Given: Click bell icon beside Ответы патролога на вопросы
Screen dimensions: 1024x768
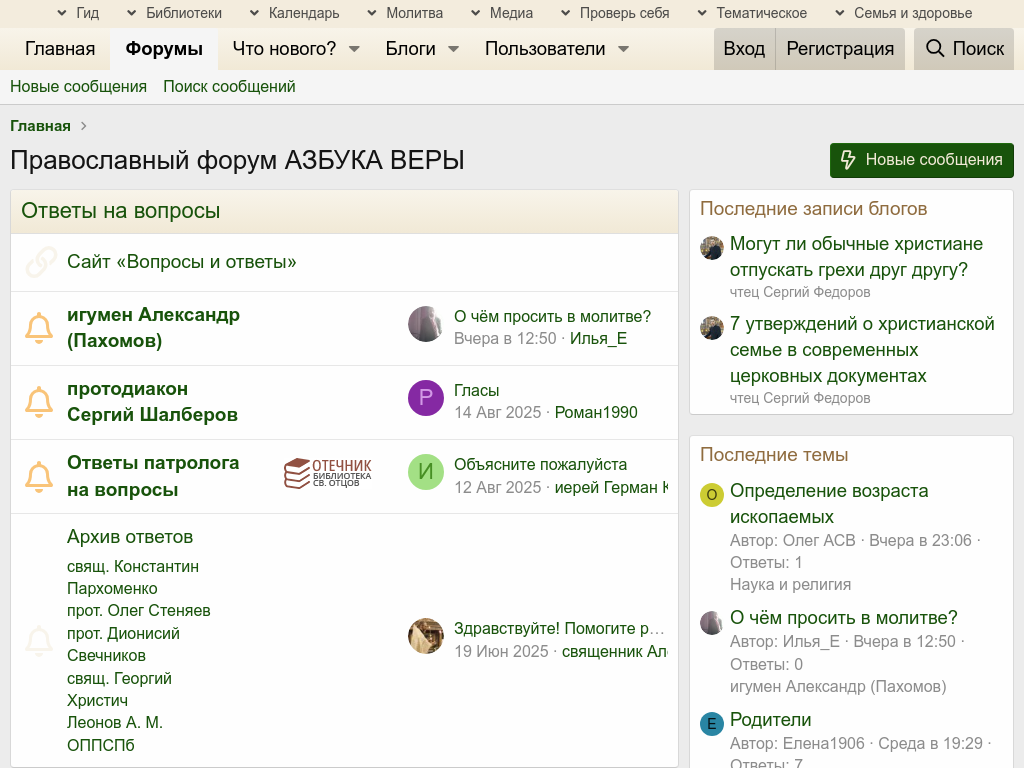Looking at the screenshot, I should [39, 476].
